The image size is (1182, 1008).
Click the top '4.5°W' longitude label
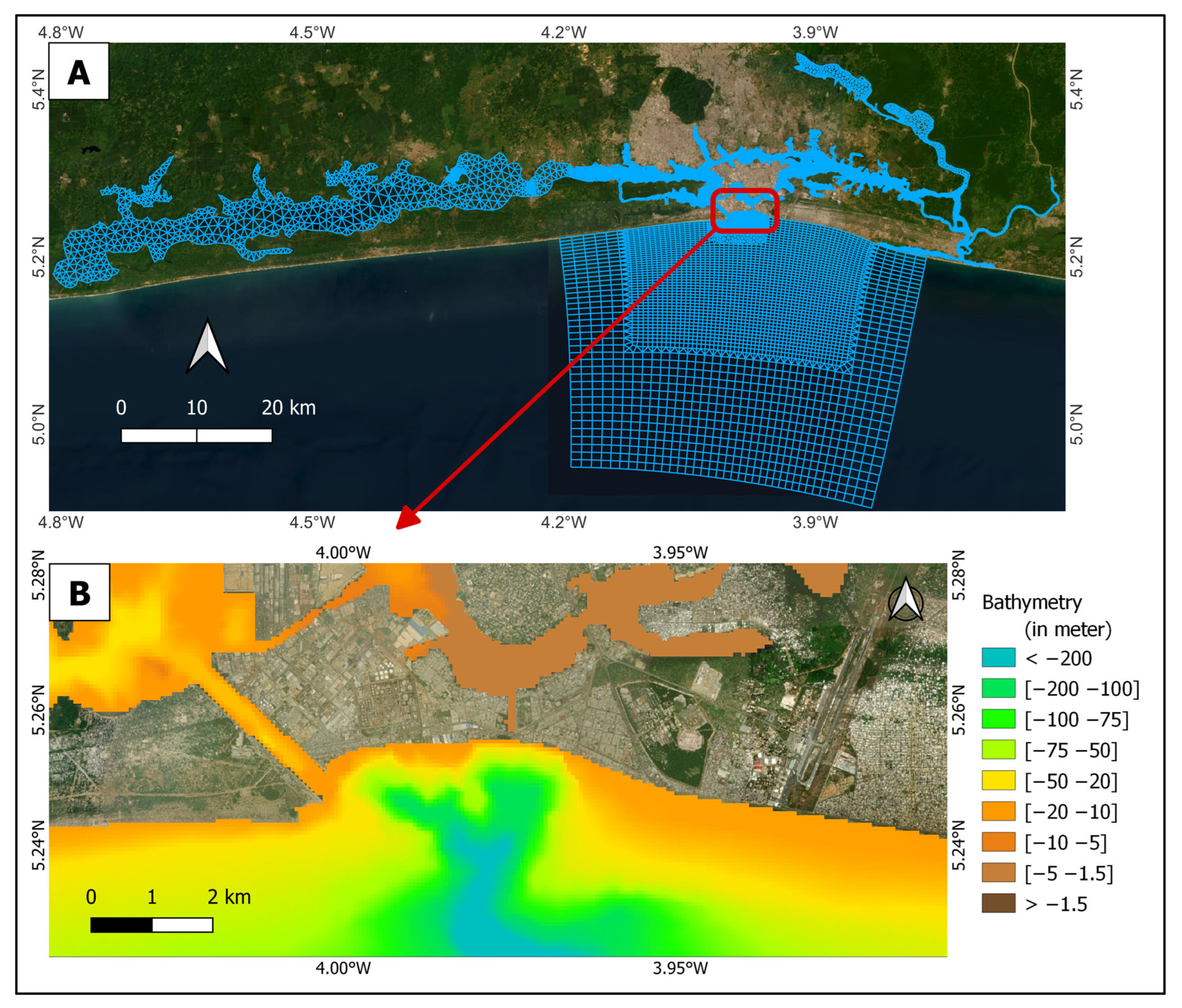pos(312,33)
